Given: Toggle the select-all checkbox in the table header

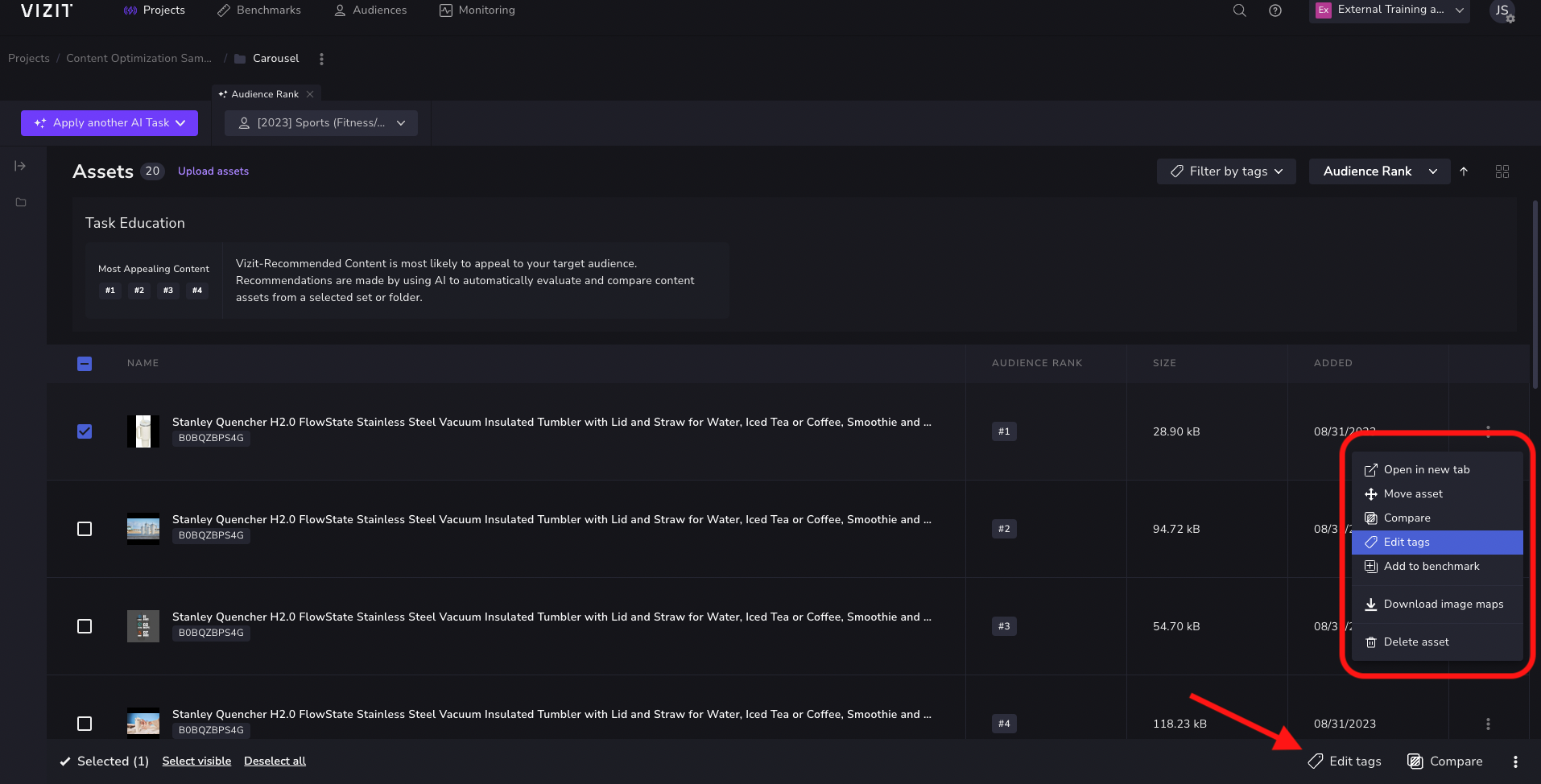Looking at the screenshot, I should pos(85,364).
